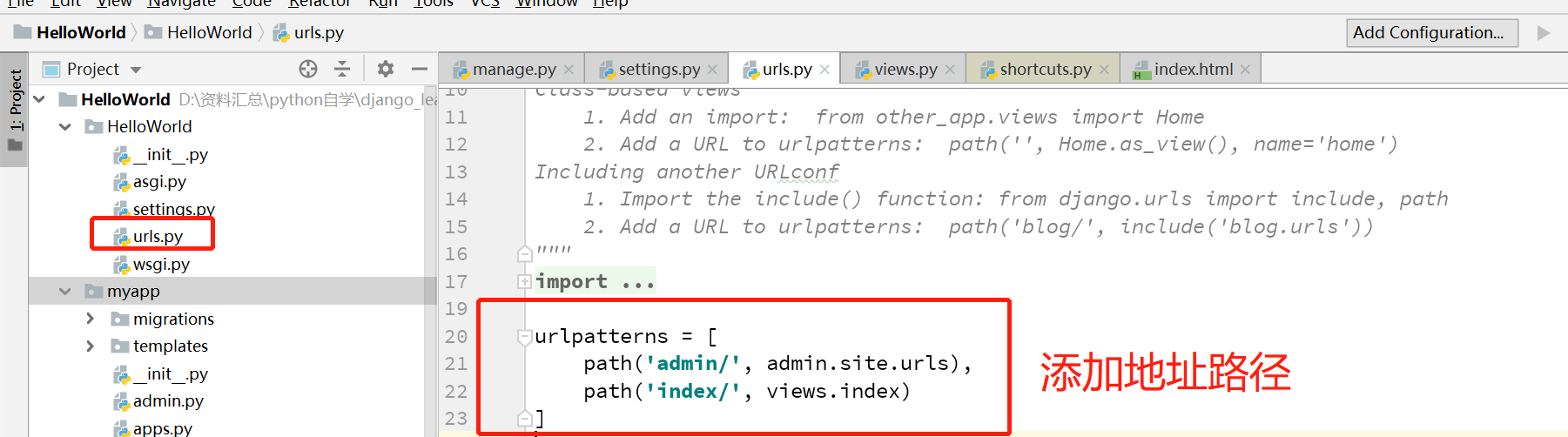Image resolution: width=1568 pixels, height=437 pixels.
Task: Click the collapse all icon in Project panel
Action: tap(342, 69)
